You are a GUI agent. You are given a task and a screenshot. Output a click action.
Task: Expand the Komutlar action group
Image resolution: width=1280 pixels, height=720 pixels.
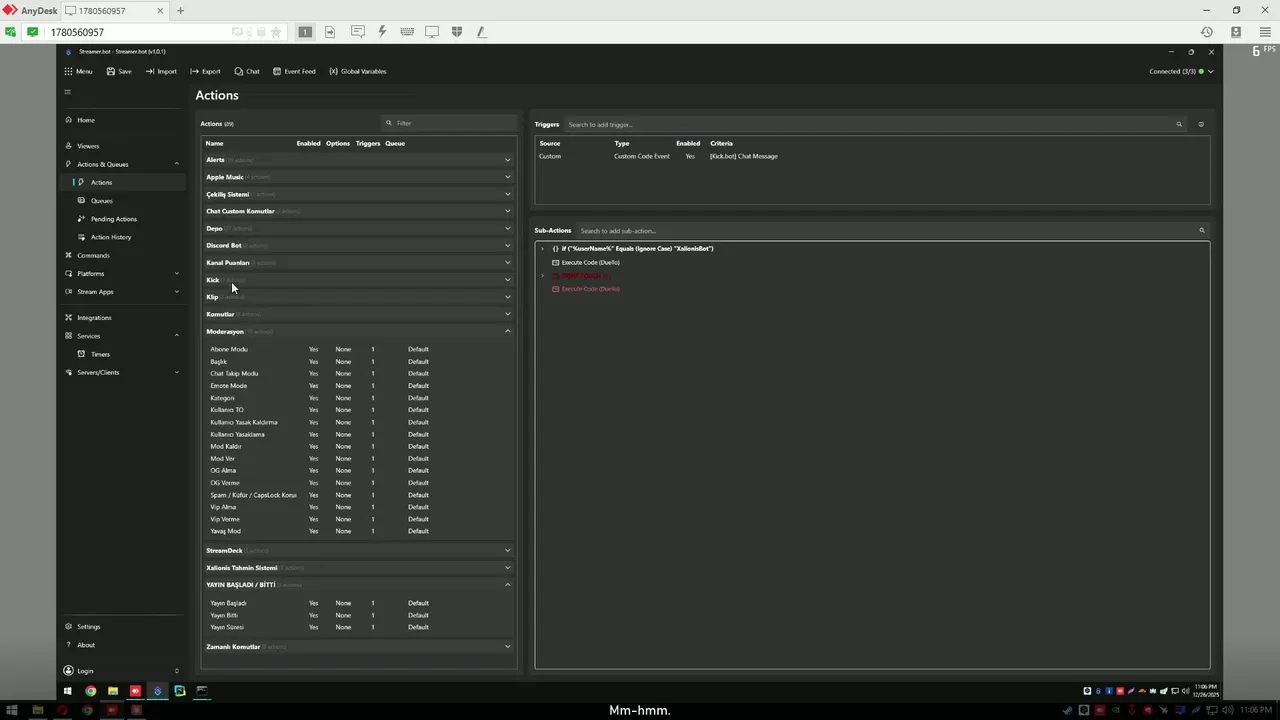508,314
